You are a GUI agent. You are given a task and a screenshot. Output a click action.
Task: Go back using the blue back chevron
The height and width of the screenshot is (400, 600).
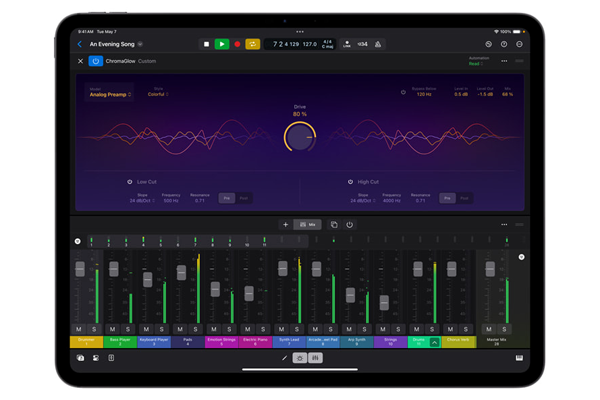pyautogui.click(x=80, y=44)
